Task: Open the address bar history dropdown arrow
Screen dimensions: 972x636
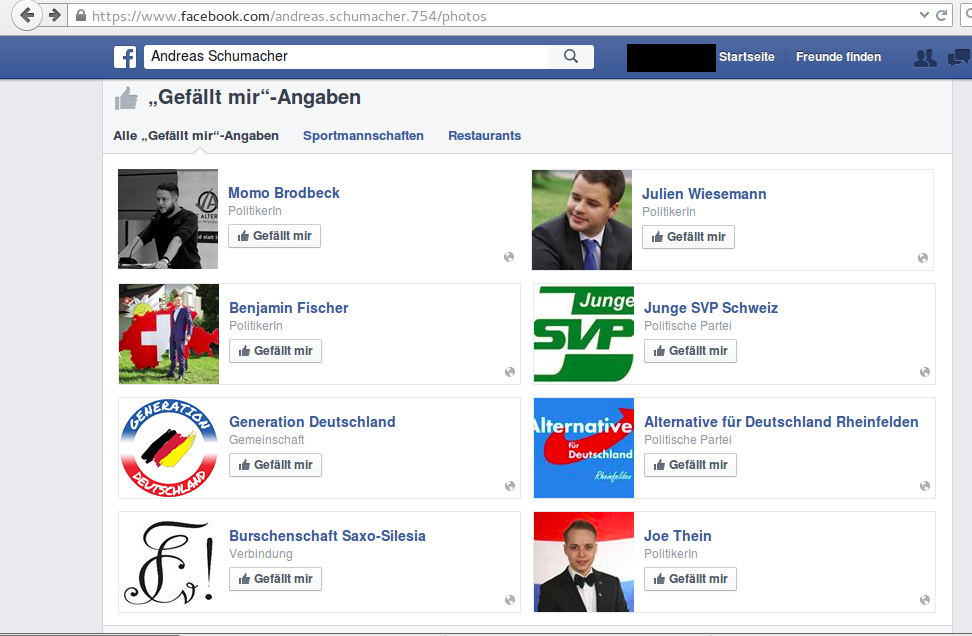Action: point(924,15)
